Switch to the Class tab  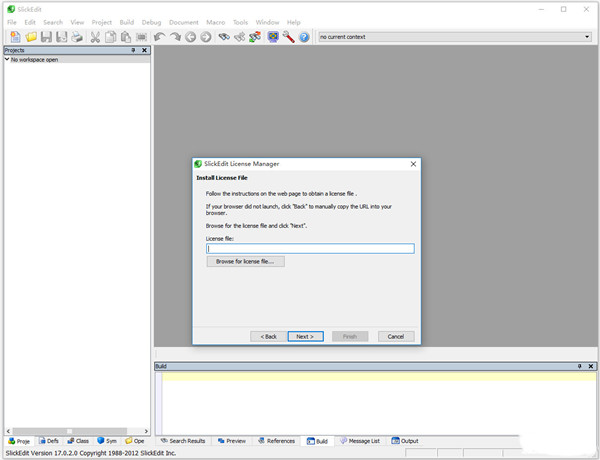(78, 441)
